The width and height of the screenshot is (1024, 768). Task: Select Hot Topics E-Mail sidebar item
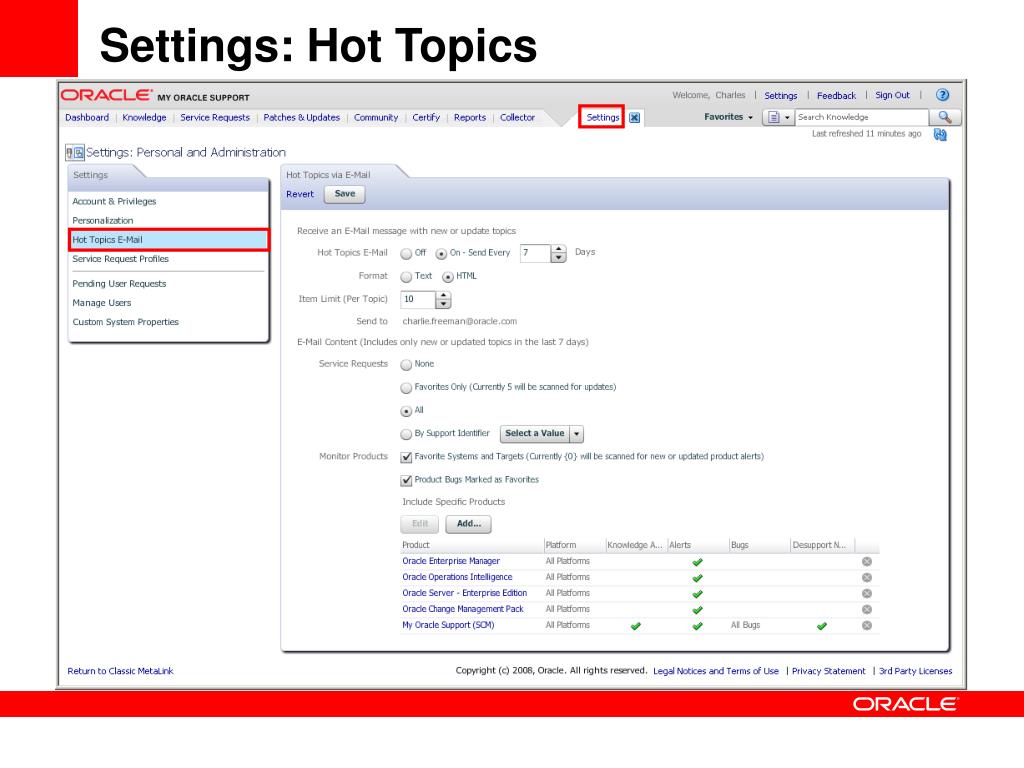coord(168,240)
